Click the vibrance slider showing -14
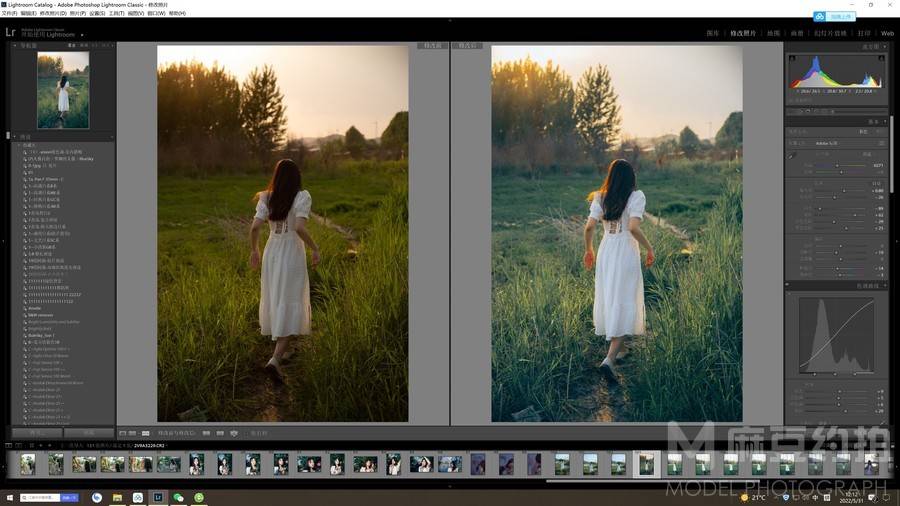Screen dimensions: 900x506 (x=841, y=268)
